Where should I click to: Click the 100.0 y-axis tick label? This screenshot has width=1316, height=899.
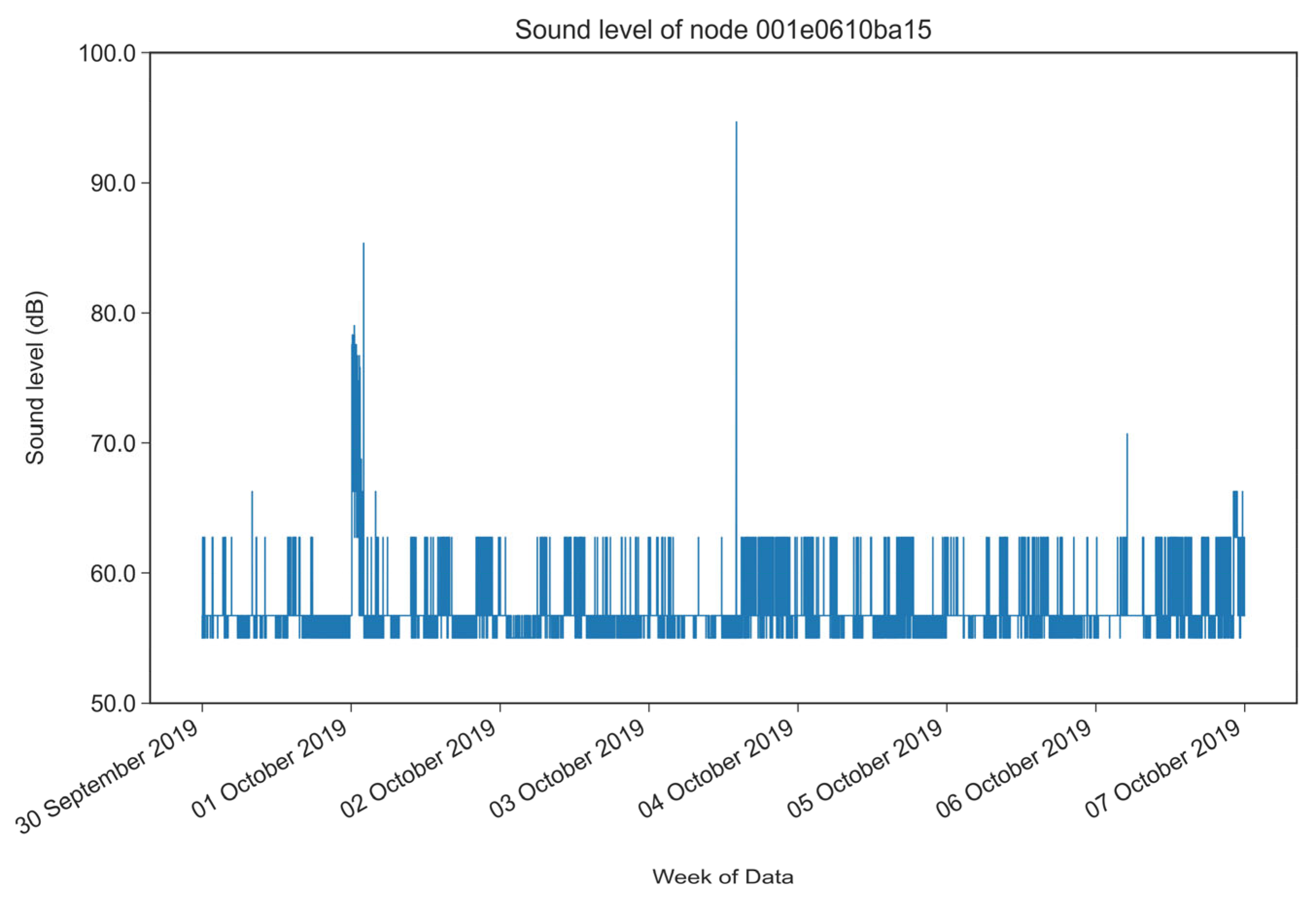tap(107, 54)
